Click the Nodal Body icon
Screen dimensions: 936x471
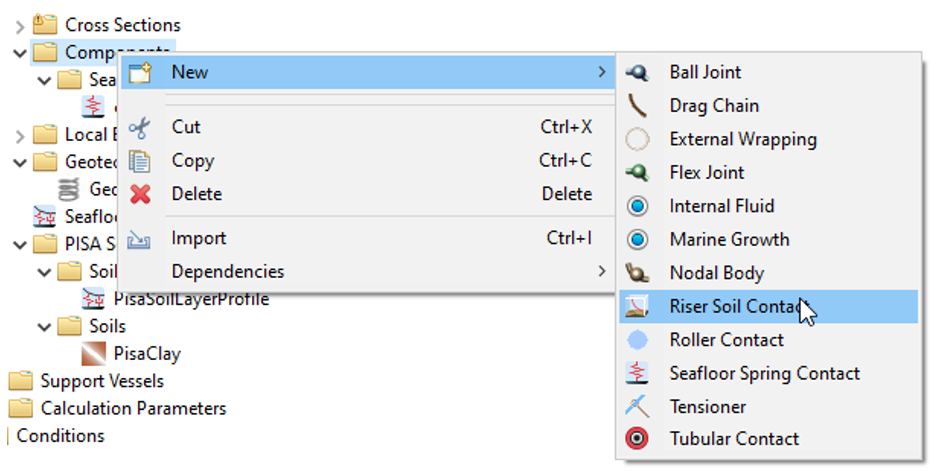point(637,272)
